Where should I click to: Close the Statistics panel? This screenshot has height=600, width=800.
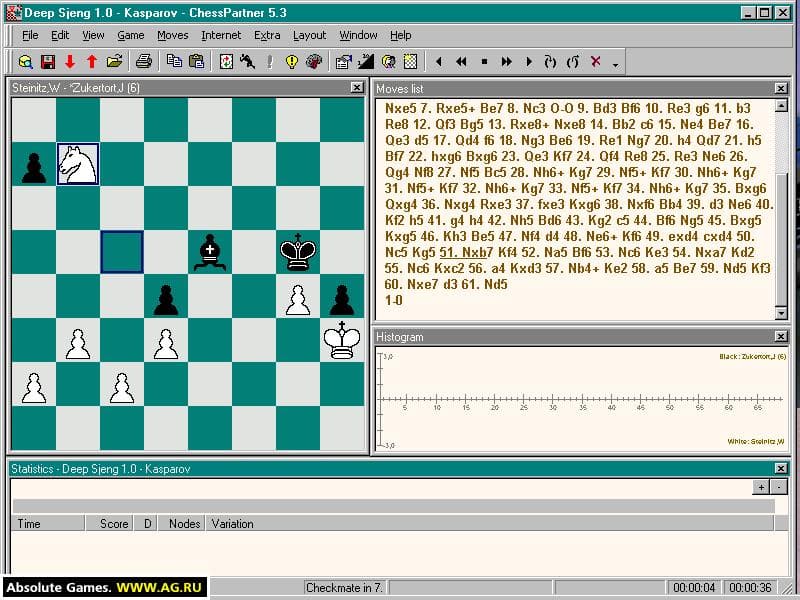pyautogui.click(x=781, y=468)
